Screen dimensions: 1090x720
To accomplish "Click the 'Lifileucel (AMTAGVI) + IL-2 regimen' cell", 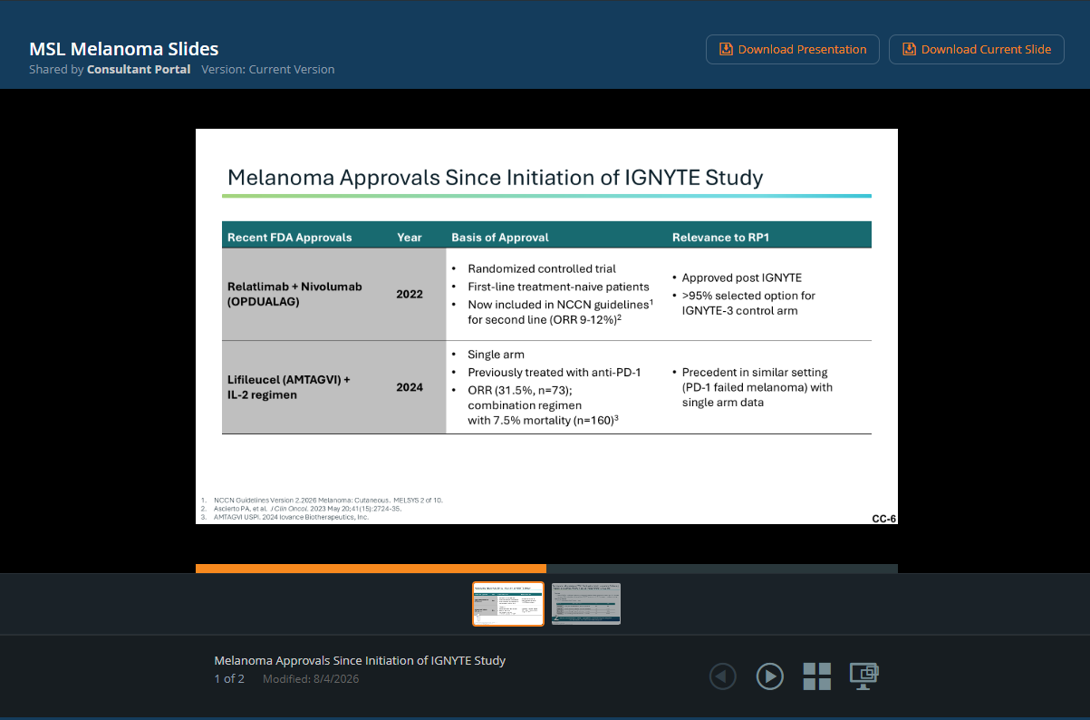I will pos(288,387).
